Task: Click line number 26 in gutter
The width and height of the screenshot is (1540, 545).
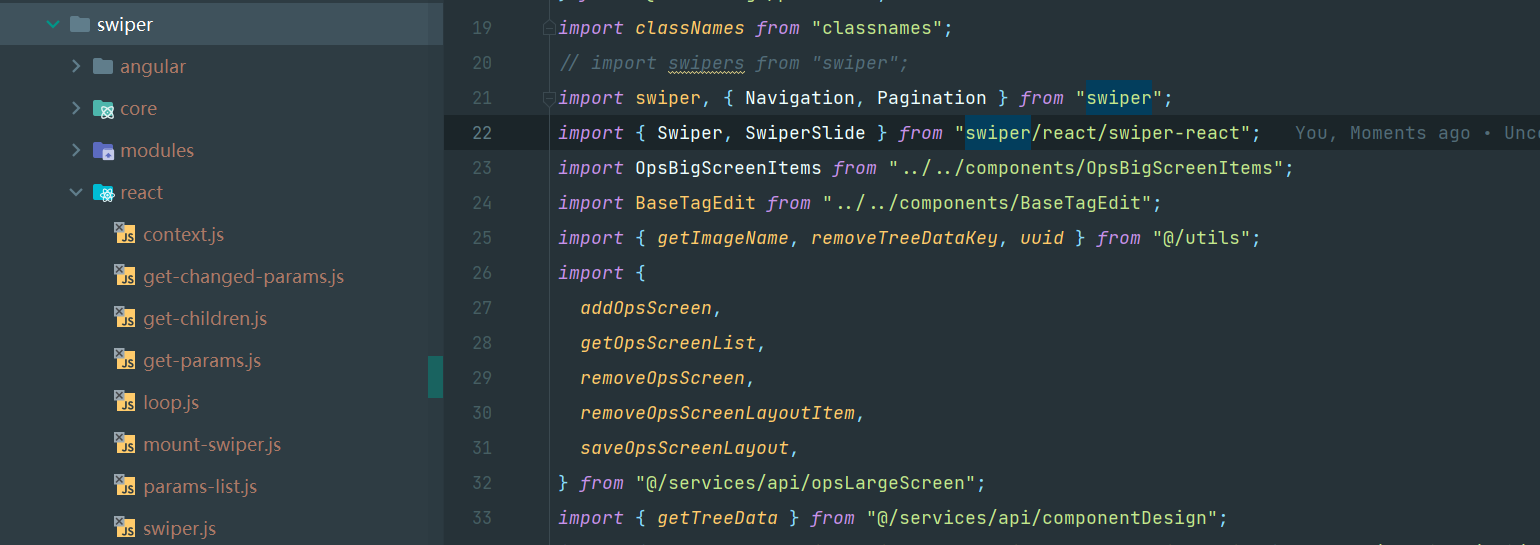Action: pos(481,273)
